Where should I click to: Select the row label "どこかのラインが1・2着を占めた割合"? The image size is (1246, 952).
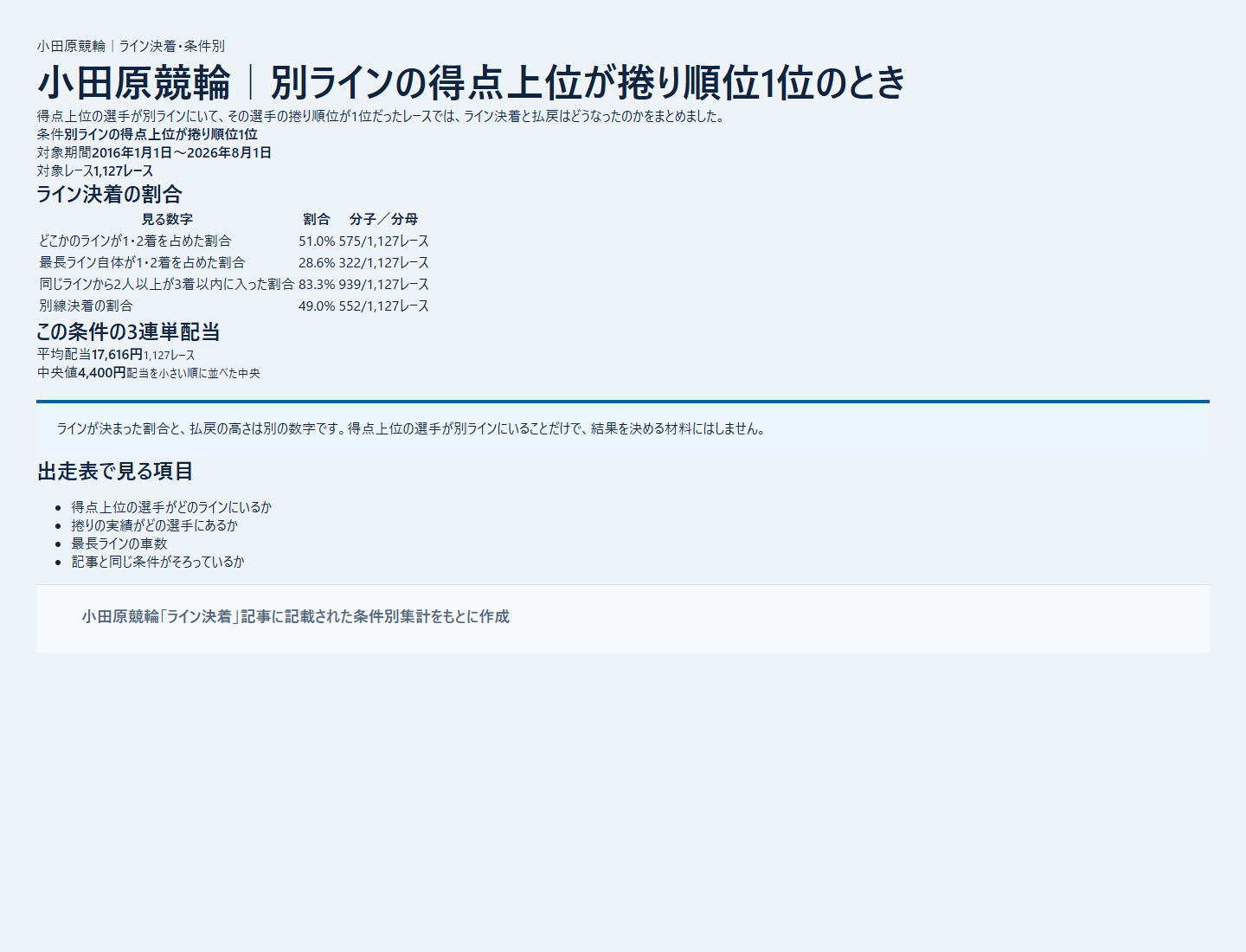[x=136, y=241]
